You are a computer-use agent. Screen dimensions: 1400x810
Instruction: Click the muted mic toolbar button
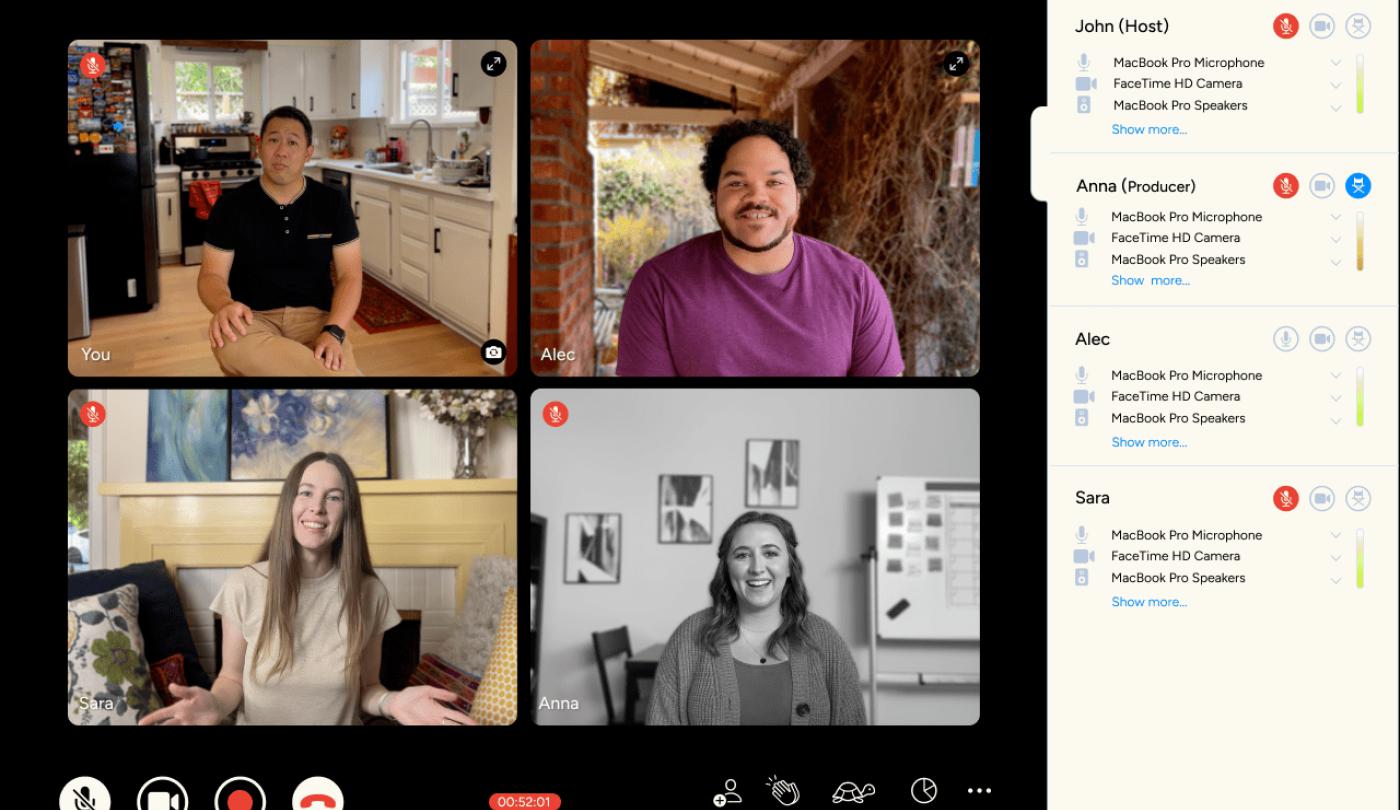point(85,797)
